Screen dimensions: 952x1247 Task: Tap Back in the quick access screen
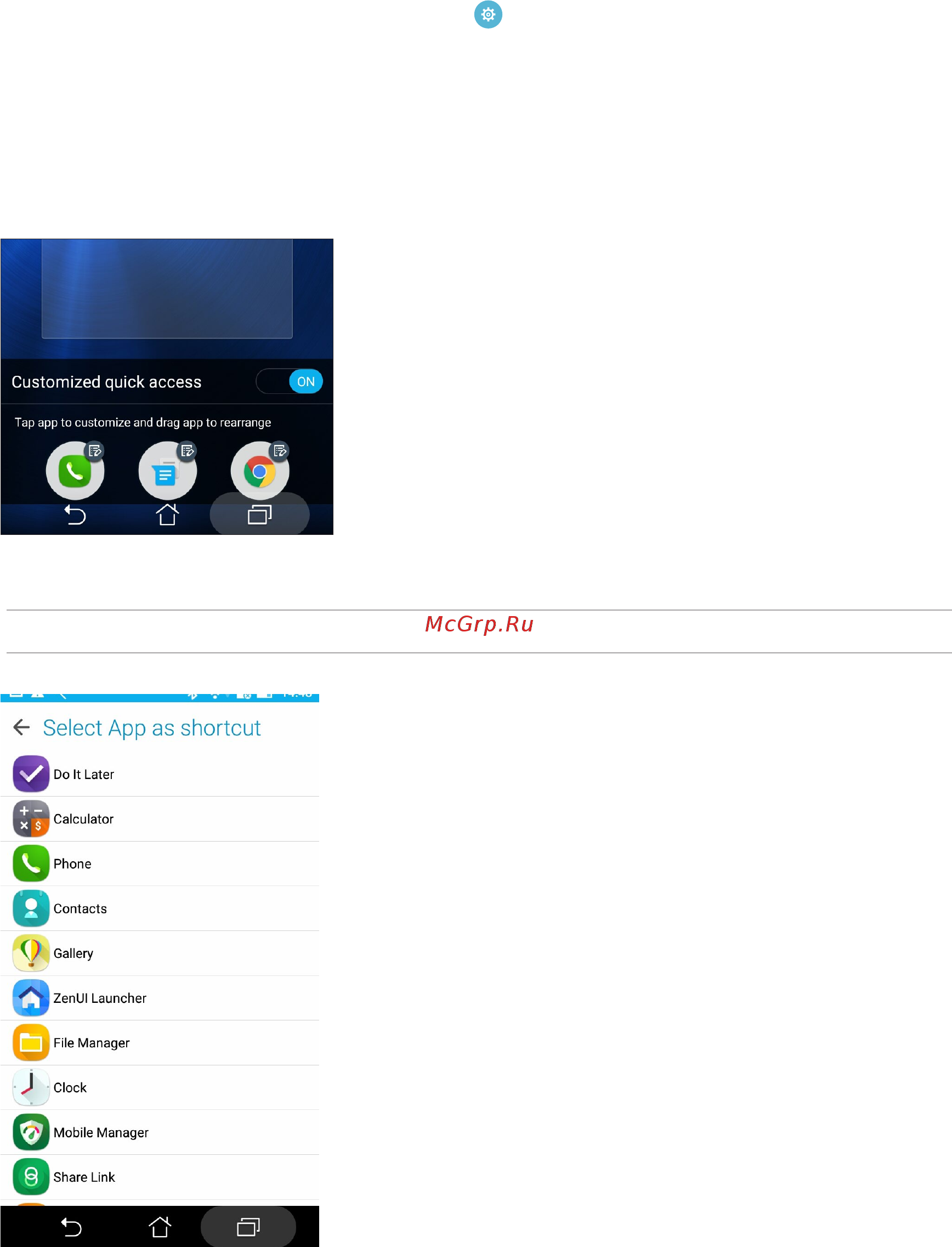click(x=75, y=515)
